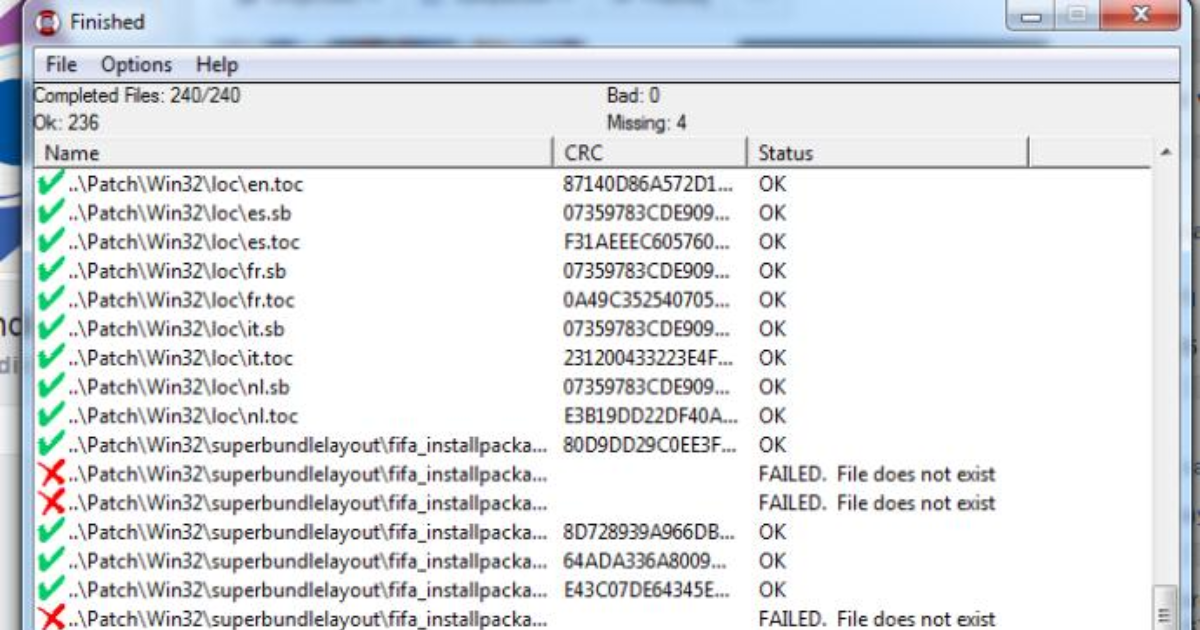The width and height of the screenshot is (1200, 630).
Task: Click first red X failed file icon
Action: [x=50, y=474]
